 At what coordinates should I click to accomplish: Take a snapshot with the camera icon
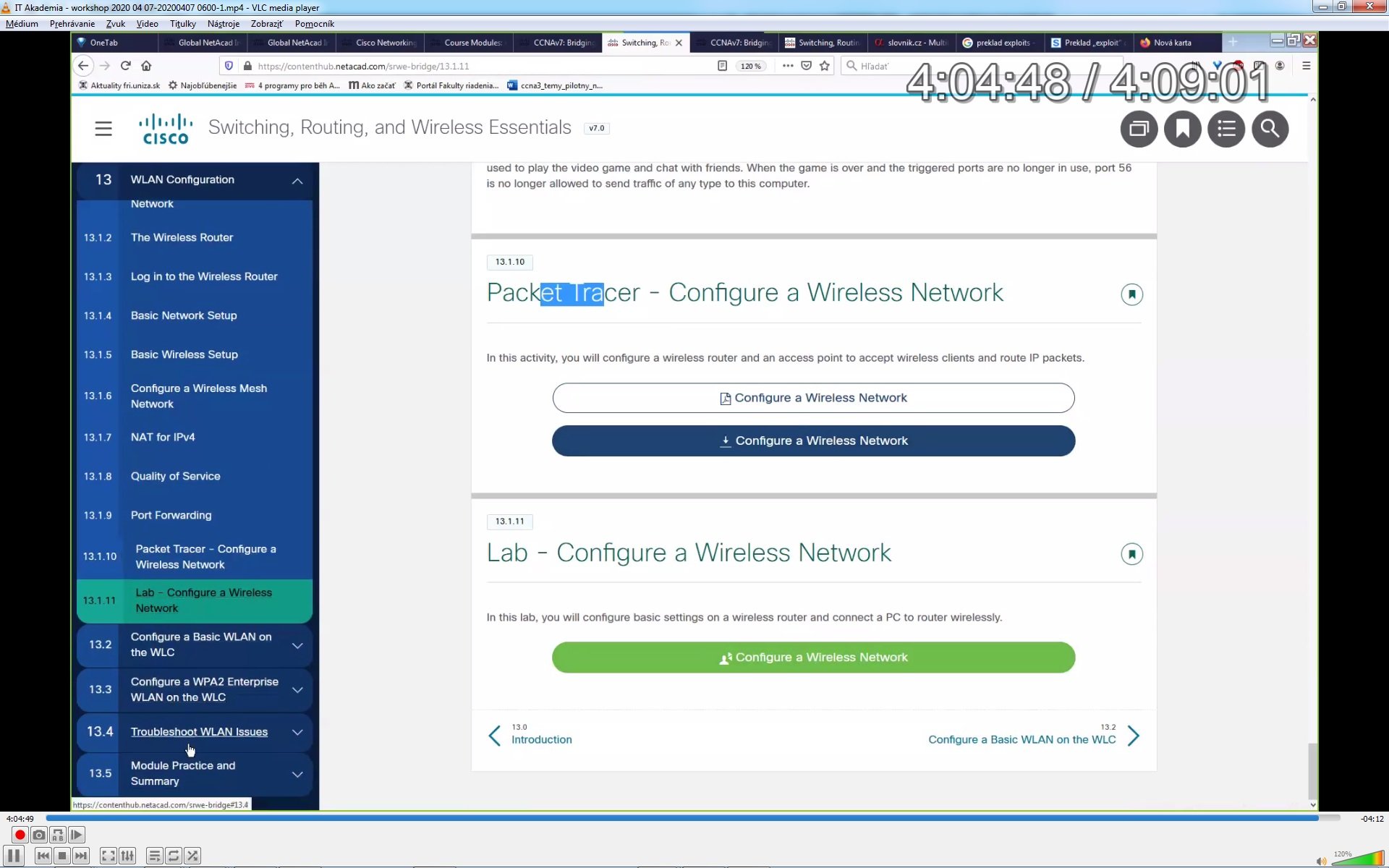39,835
